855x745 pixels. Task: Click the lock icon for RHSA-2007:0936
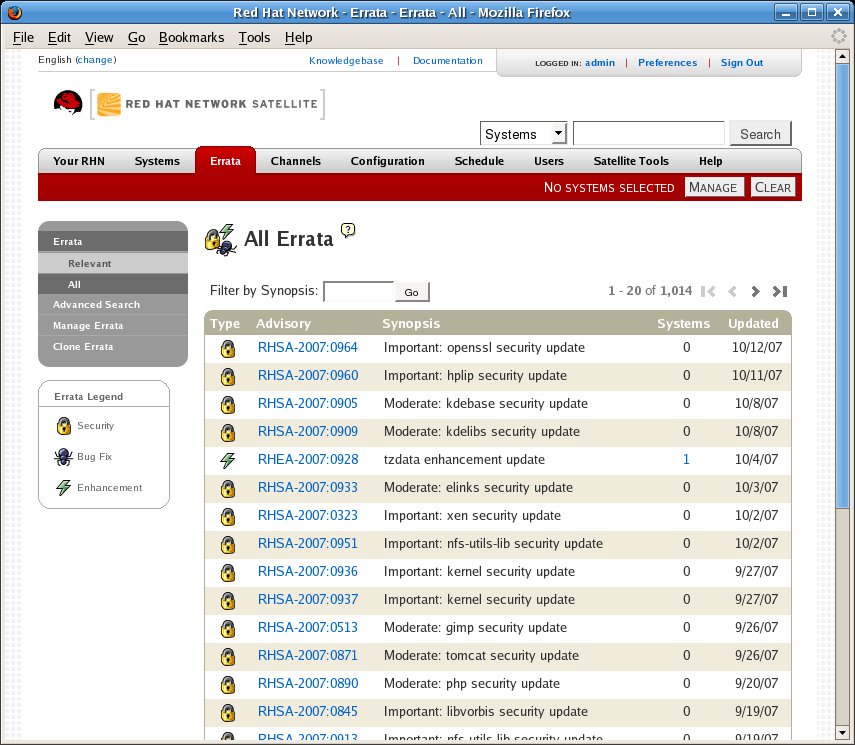pyautogui.click(x=228, y=572)
